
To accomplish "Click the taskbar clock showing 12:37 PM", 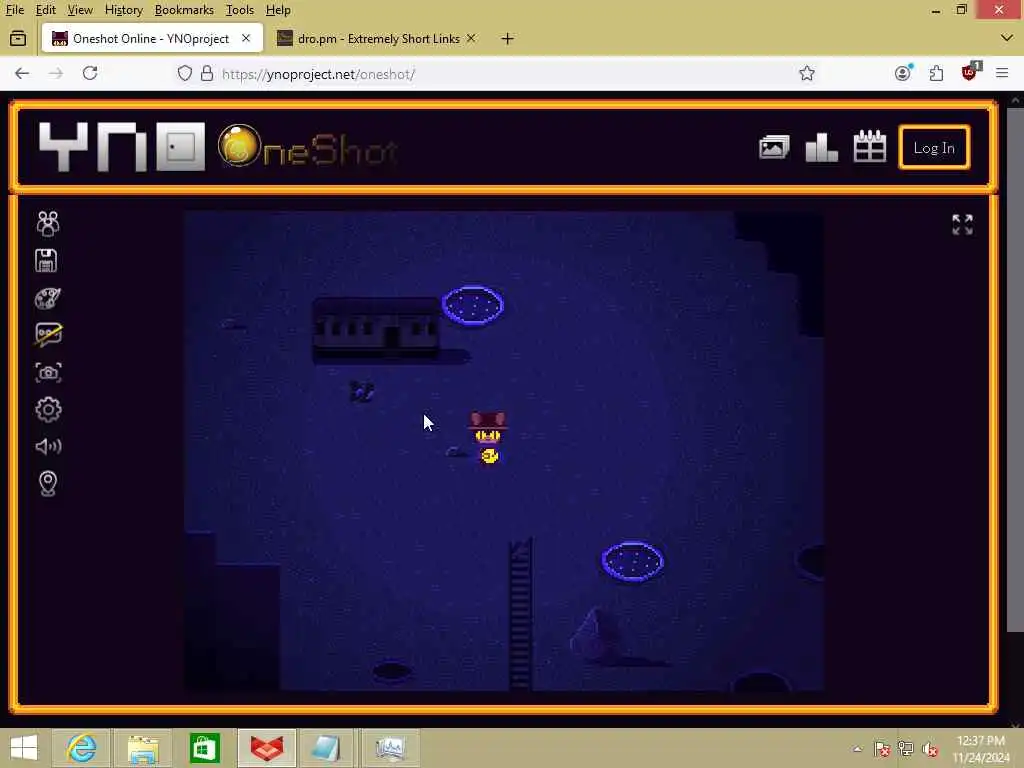I will pyautogui.click(x=981, y=749).
